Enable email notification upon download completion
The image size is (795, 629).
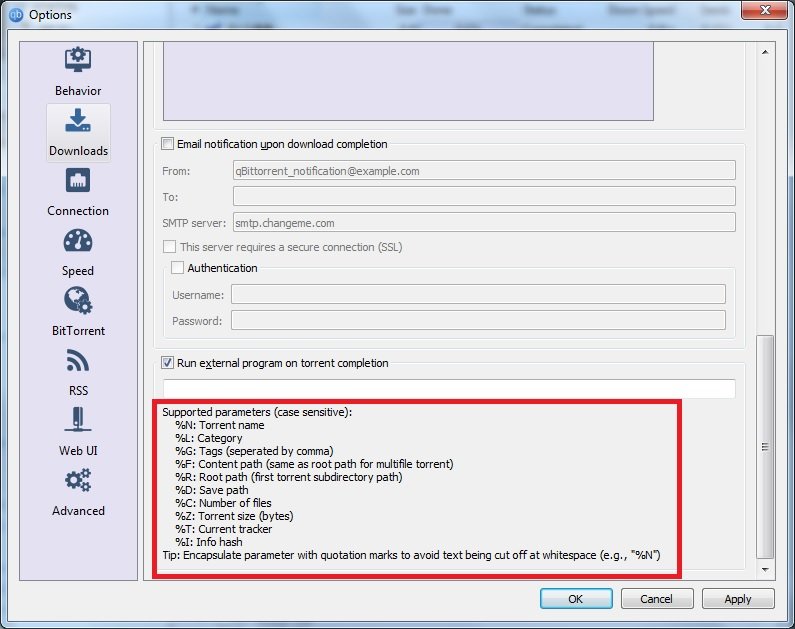point(168,144)
